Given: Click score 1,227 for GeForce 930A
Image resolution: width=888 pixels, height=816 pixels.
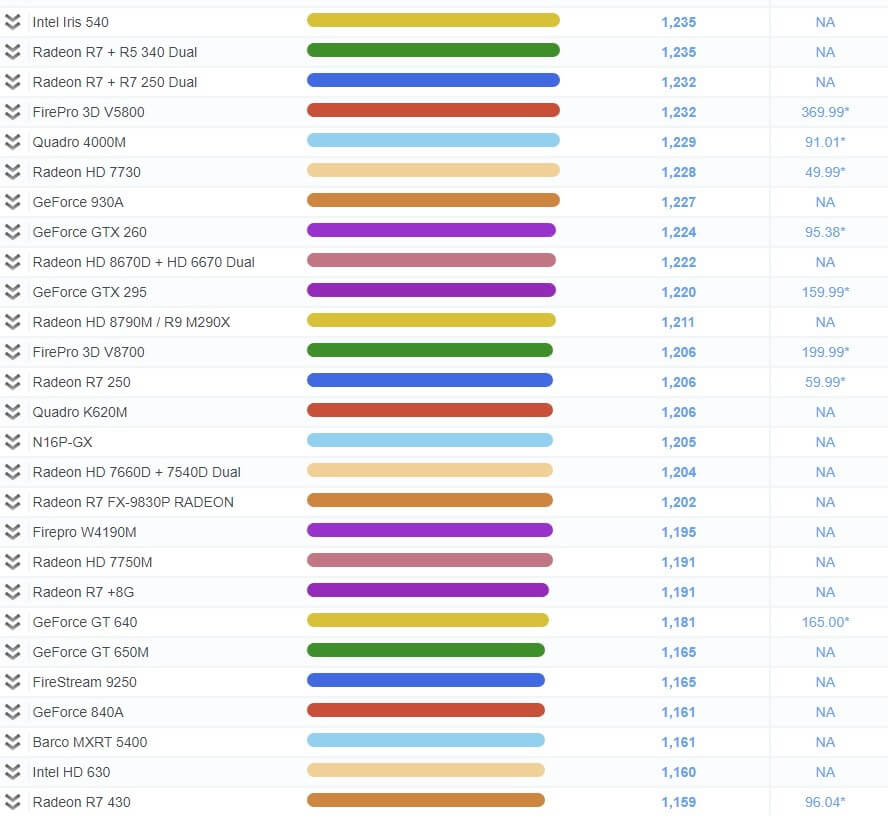Looking at the screenshot, I should coord(678,202).
